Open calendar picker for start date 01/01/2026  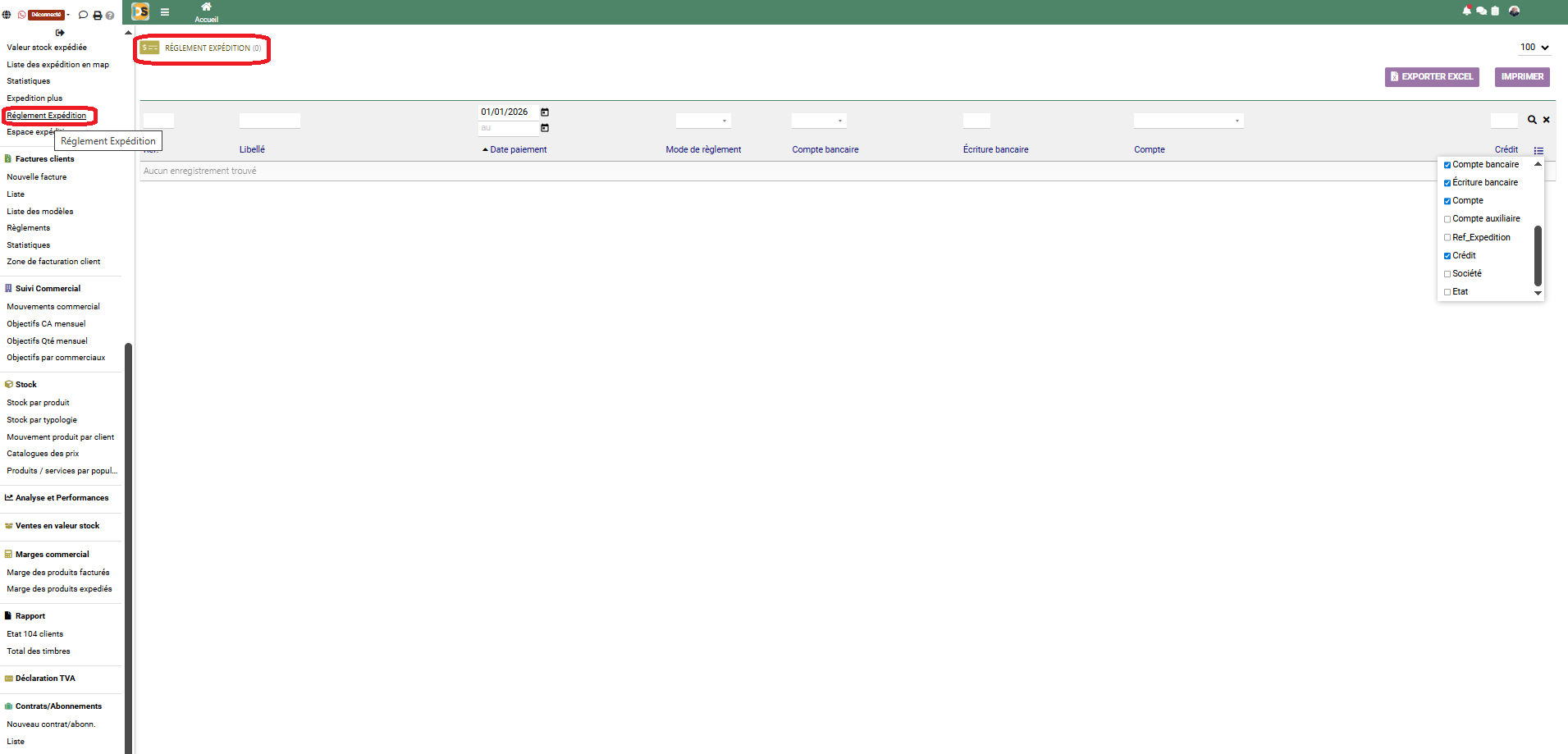(545, 112)
